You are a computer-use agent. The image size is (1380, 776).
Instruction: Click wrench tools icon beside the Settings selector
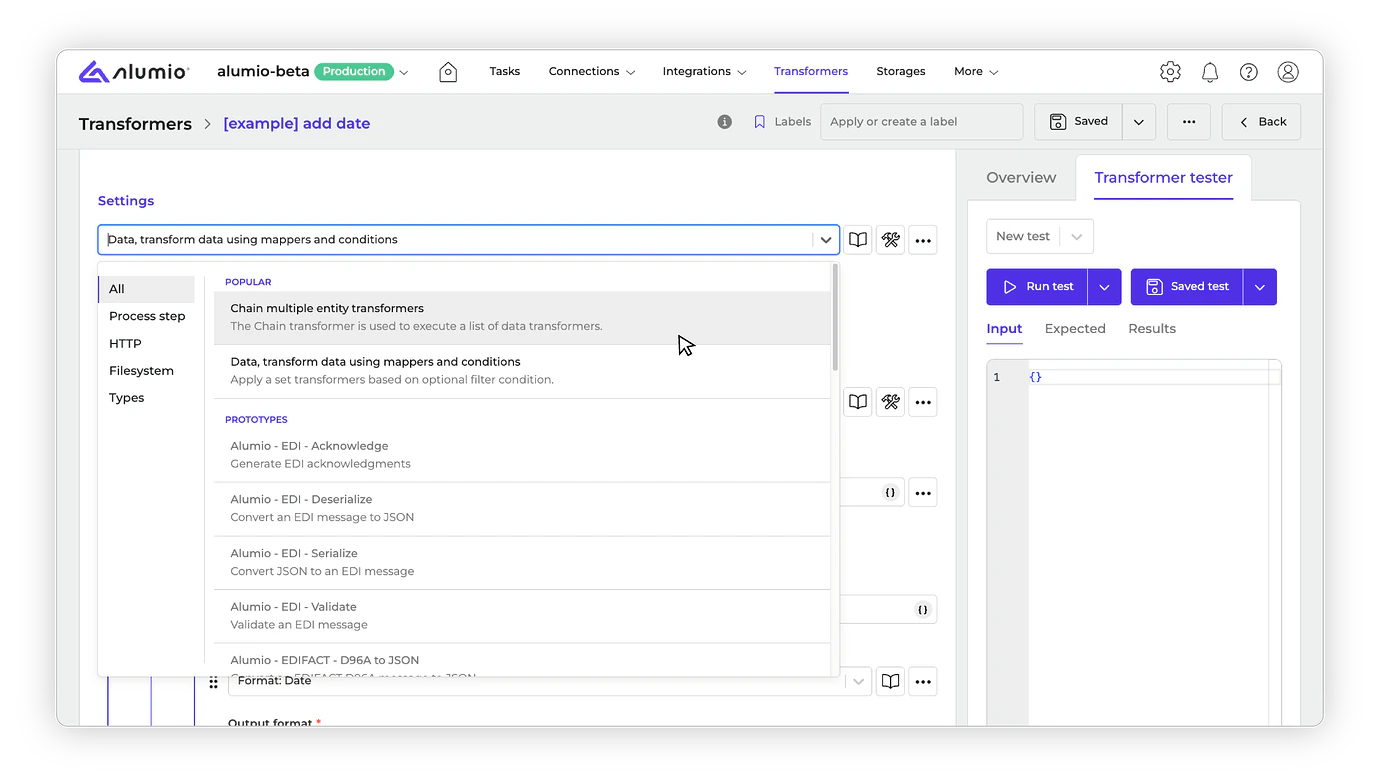tap(890, 240)
